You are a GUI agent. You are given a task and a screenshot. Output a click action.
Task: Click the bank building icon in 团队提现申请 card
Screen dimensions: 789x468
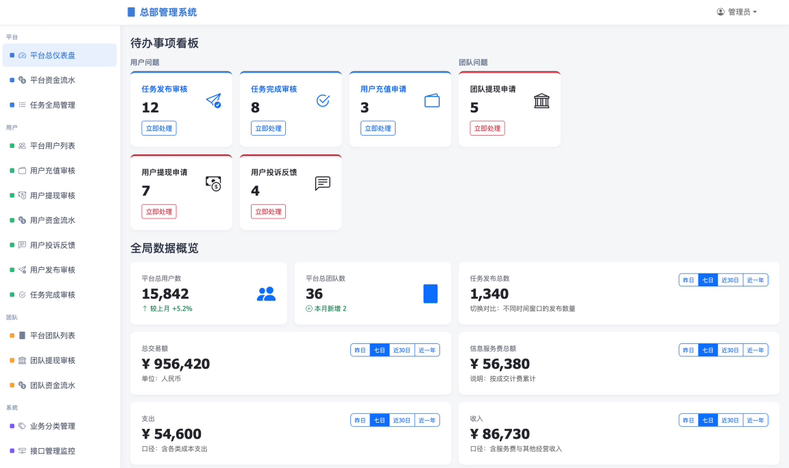[x=541, y=101]
